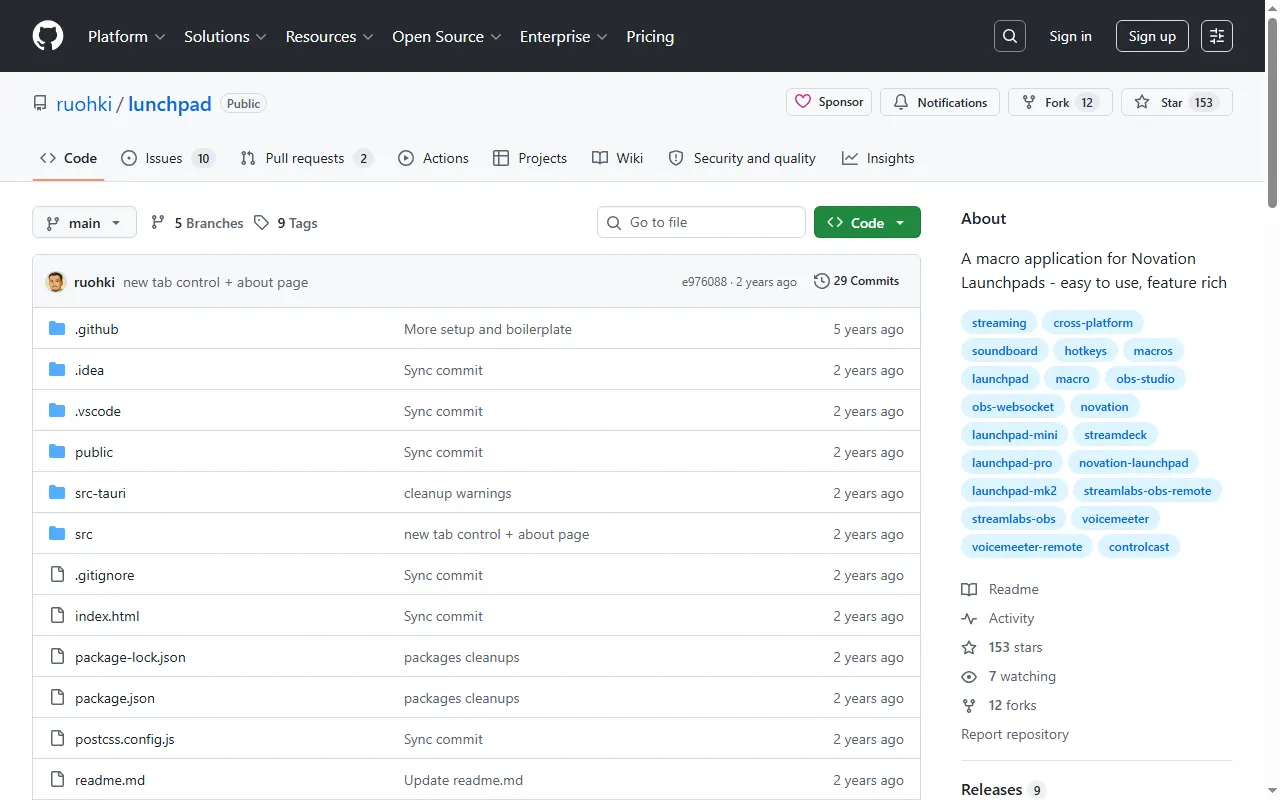Image resolution: width=1280 pixels, height=800 pixels.
Task: Open the lunchpad repository name link
Action: click(170, 104)
